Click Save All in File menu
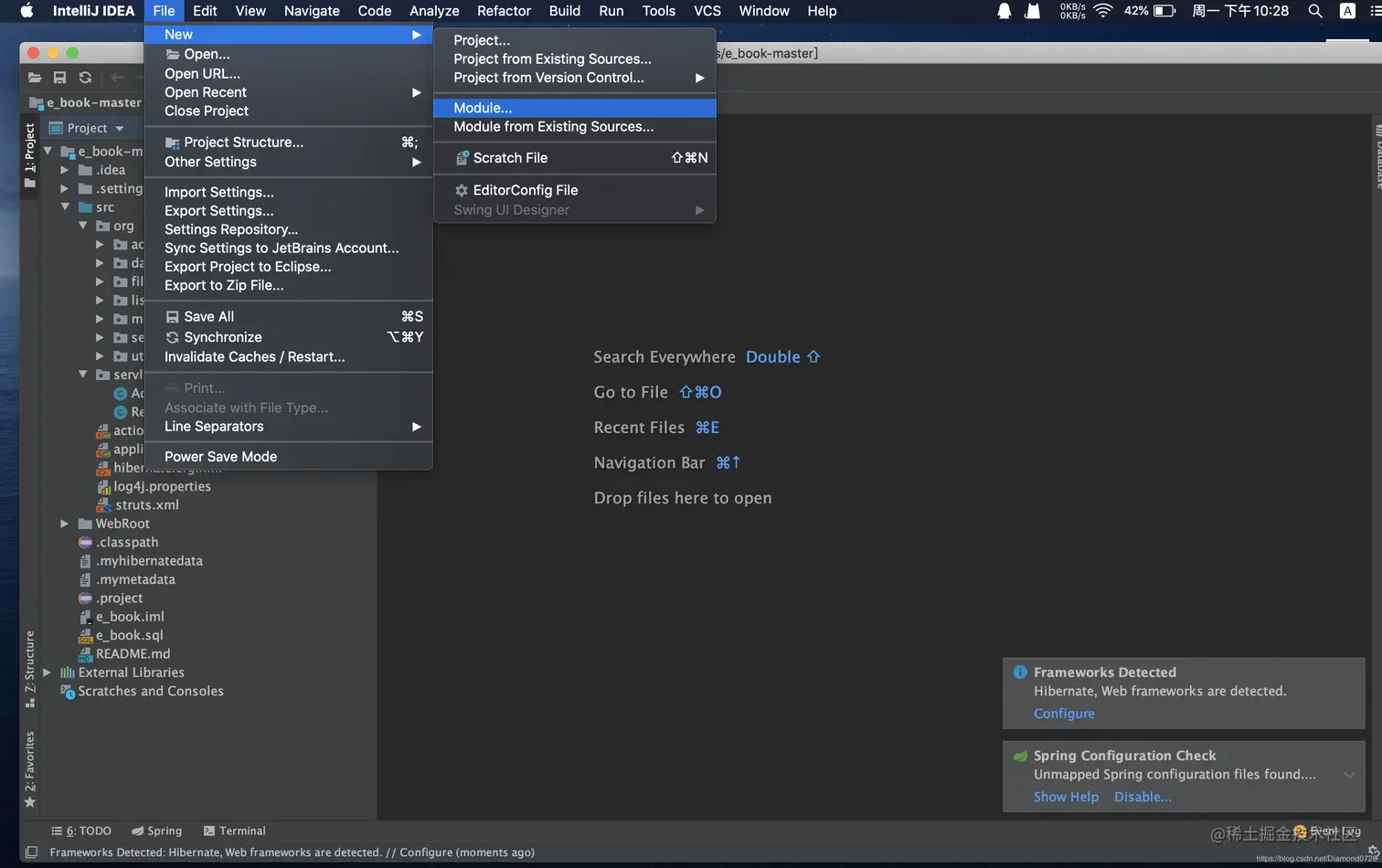1382x868 pixels. coord(289,316)
